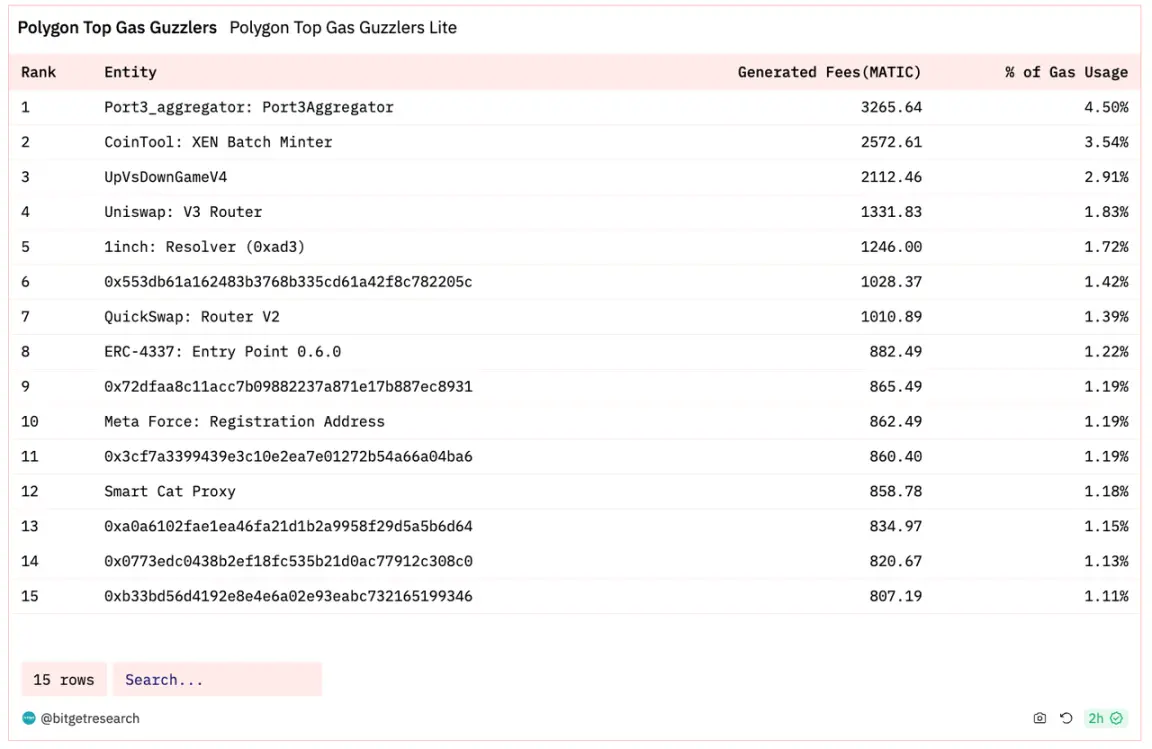Select the Smart Cat Proxy row
1152x749 pixels.
[x=575, y=491]
